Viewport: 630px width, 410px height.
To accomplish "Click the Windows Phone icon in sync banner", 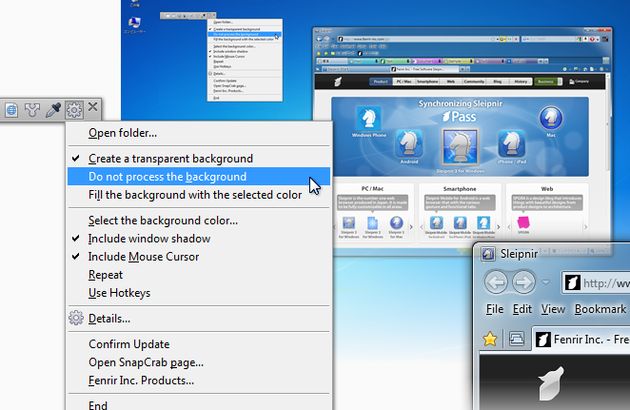I will 368,119.
